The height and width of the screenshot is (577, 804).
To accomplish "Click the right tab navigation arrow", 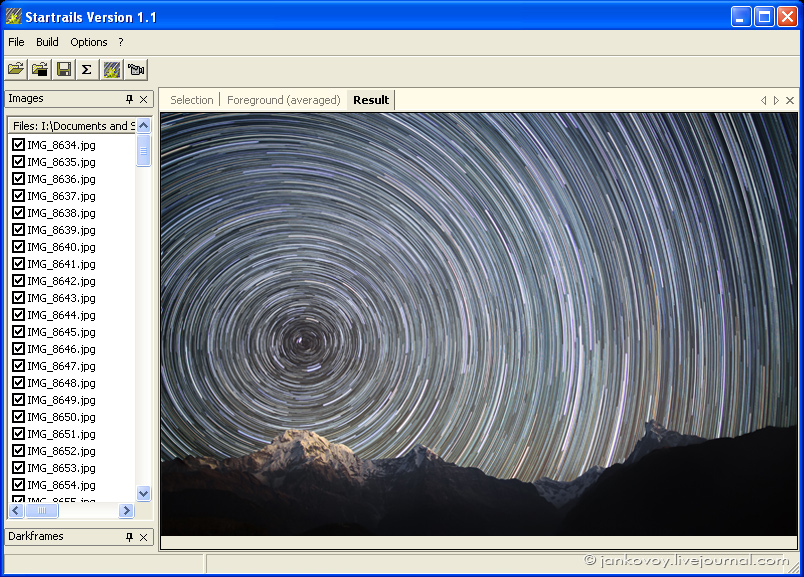I will click(x=776, y=100).
